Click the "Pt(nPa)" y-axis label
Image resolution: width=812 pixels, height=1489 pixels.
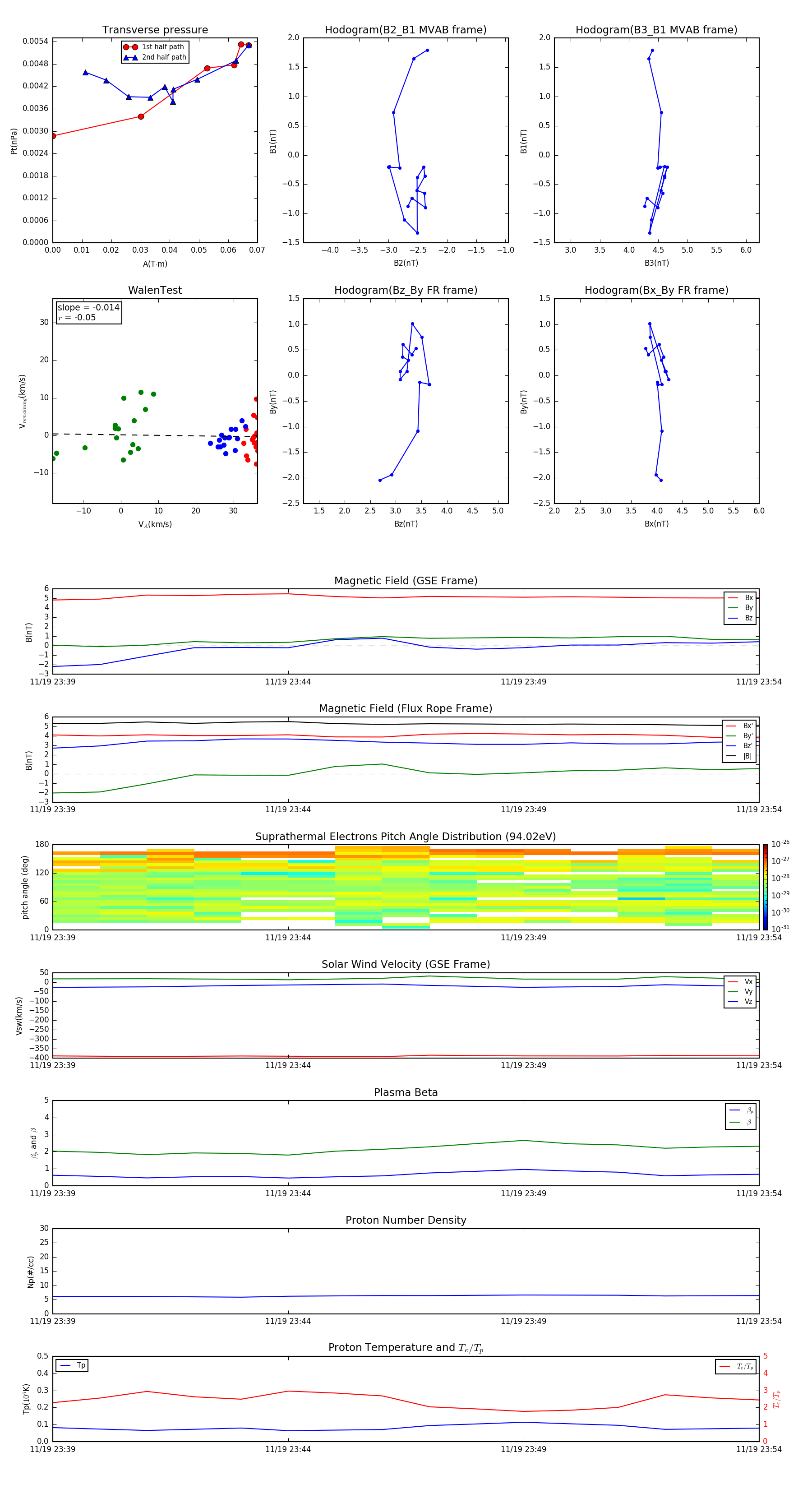click(14, 140)
